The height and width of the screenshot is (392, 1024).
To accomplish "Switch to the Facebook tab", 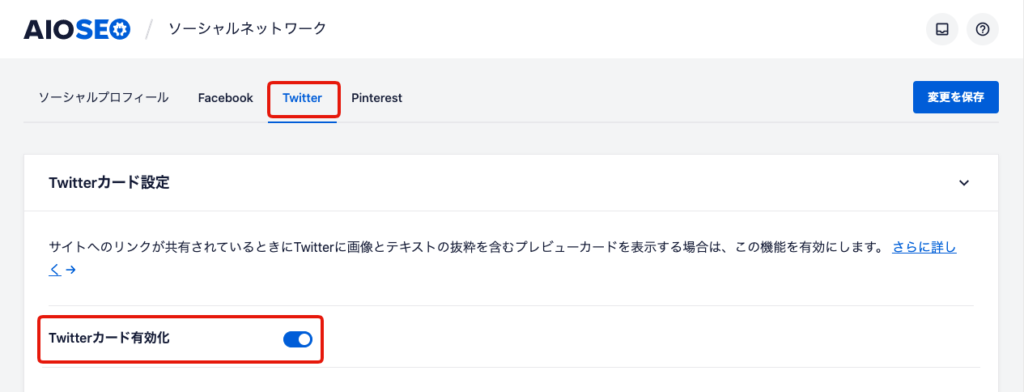I will coord(225,98).
